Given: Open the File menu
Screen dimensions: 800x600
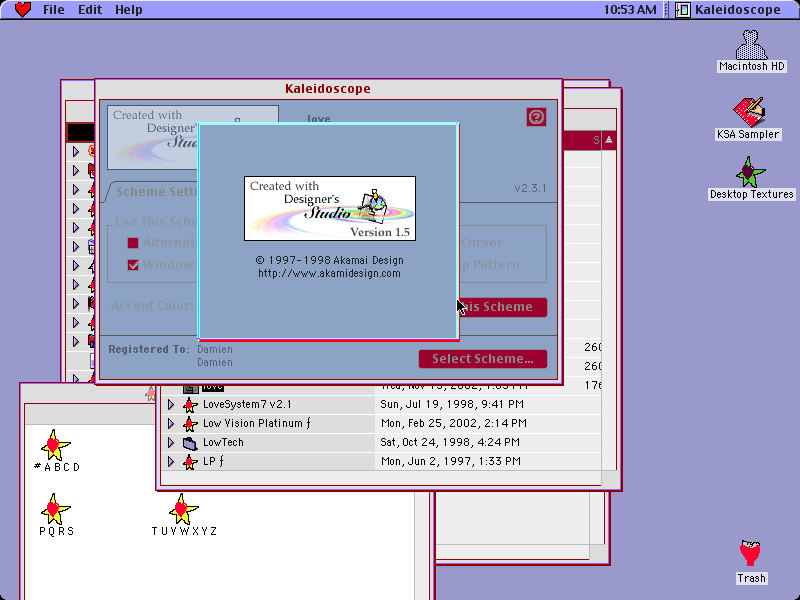Looking at the screenshot, I should tap(54, 10).
